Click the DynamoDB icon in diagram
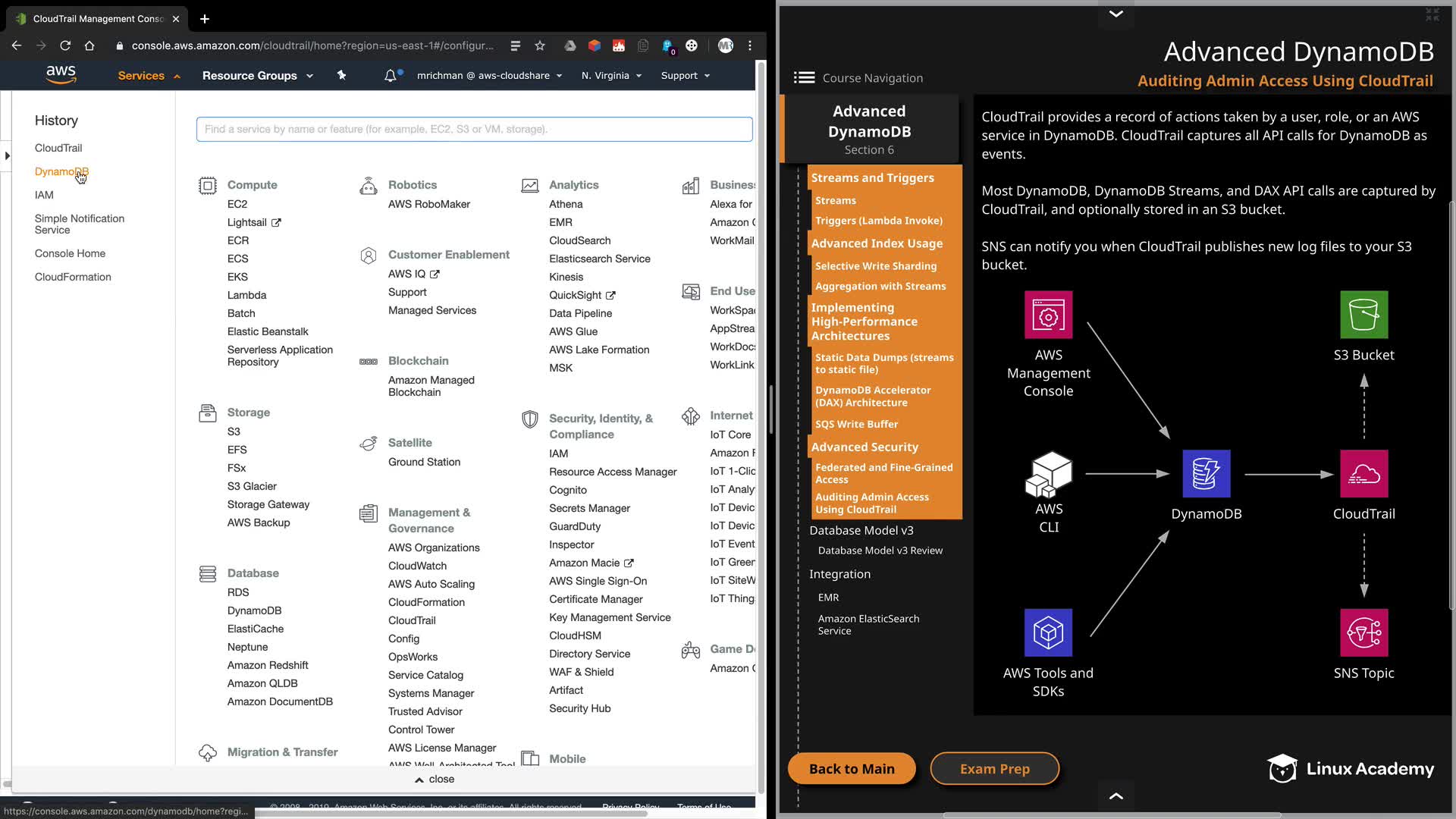 pyautogui.click(x=1206, y=474)
